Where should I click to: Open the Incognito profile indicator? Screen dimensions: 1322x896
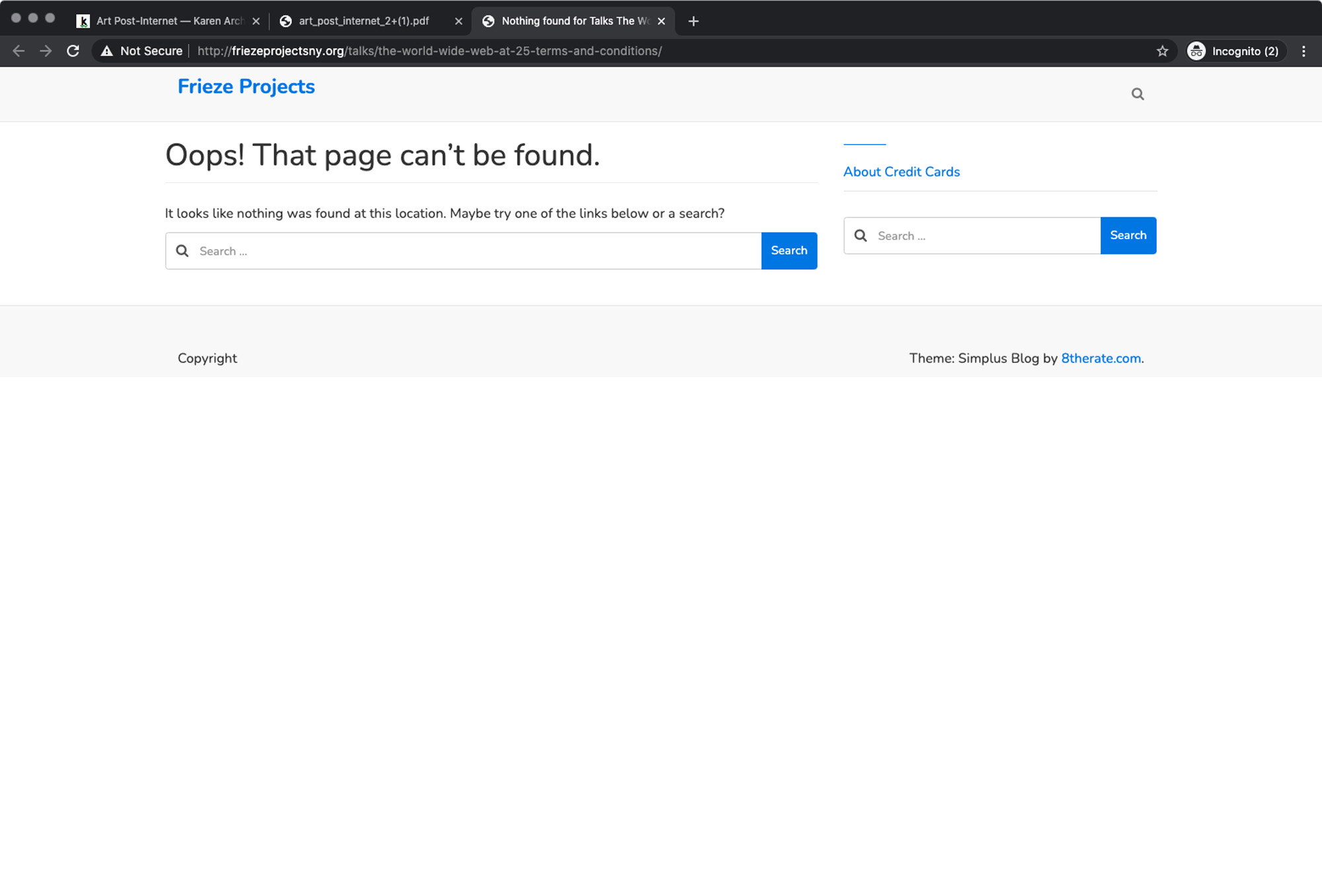click(x=1234, y=51)
